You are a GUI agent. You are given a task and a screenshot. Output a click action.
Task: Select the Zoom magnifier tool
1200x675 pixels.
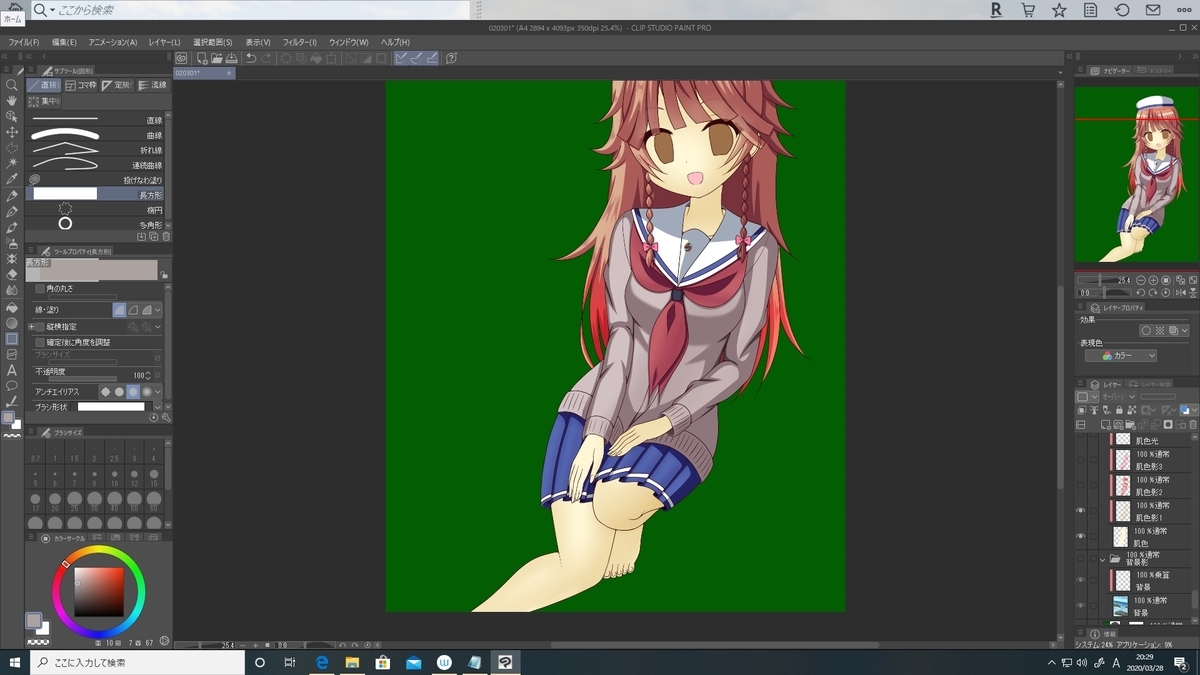coord(12,85)
